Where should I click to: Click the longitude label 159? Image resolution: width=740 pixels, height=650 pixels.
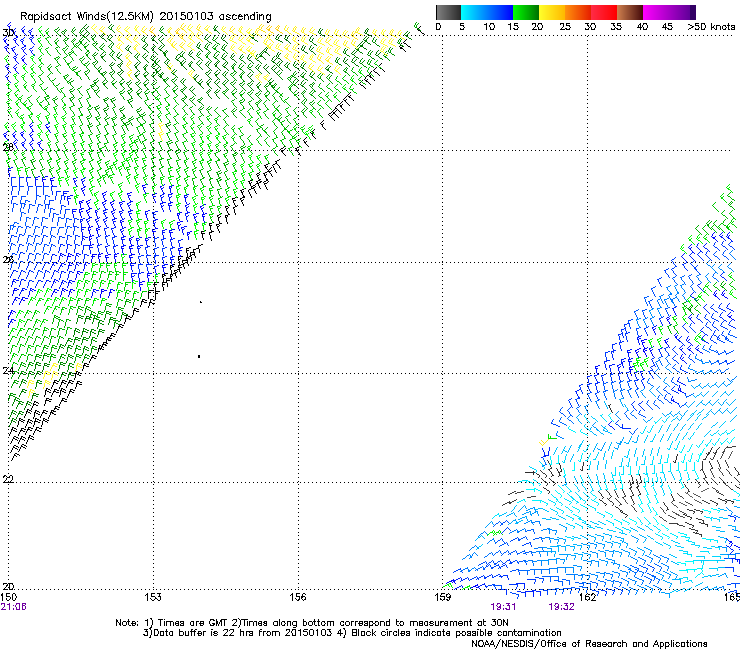(443, 597)
